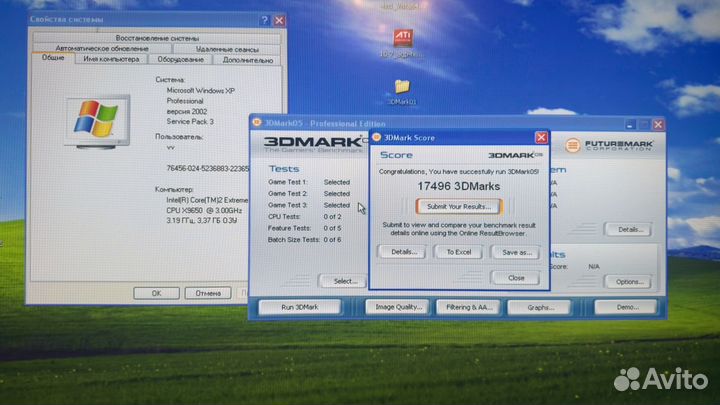Screen dimensions: 720x405
Task: Open Автоматическое обновление tab
Action: tap(102, 48)
